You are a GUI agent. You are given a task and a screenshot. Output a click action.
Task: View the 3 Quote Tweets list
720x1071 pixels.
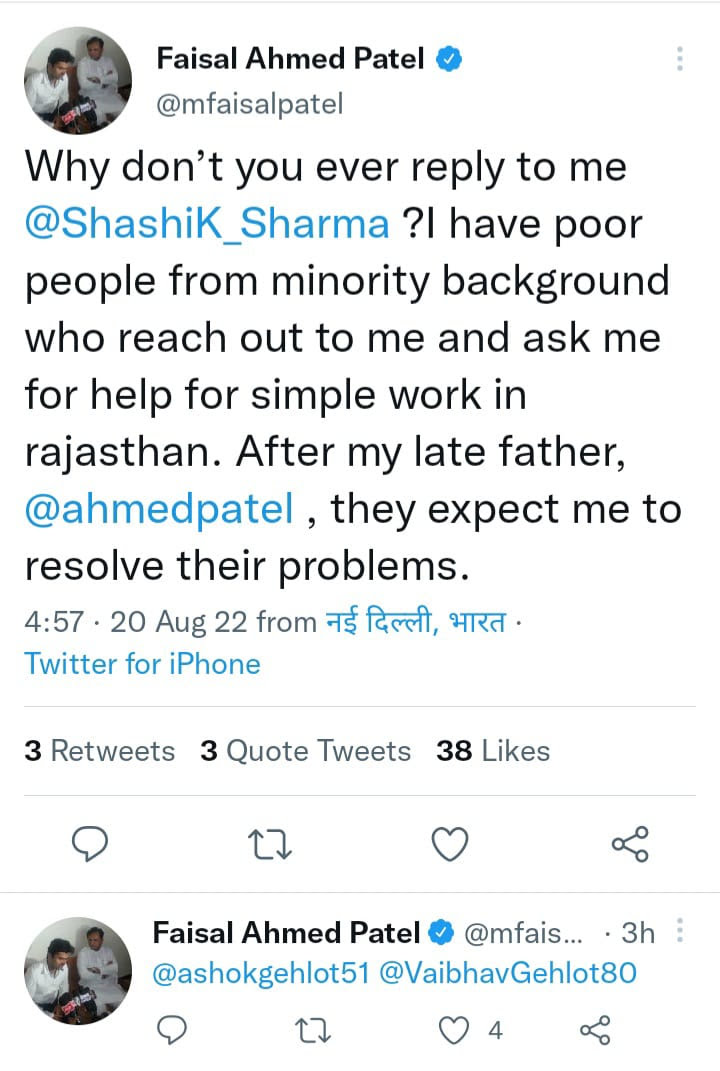(305, 751)
